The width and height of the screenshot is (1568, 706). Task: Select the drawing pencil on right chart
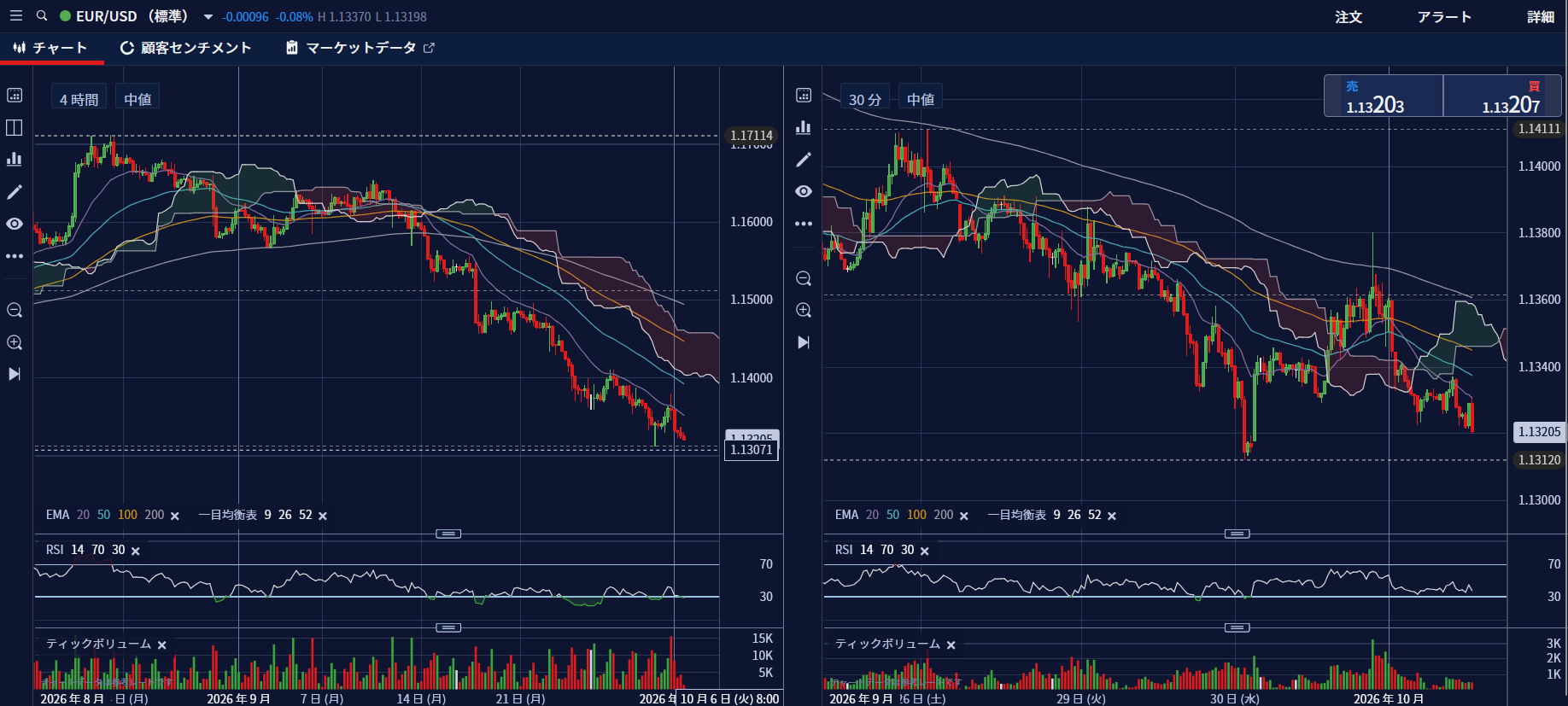pyautogui.click(x=804, y=160)
